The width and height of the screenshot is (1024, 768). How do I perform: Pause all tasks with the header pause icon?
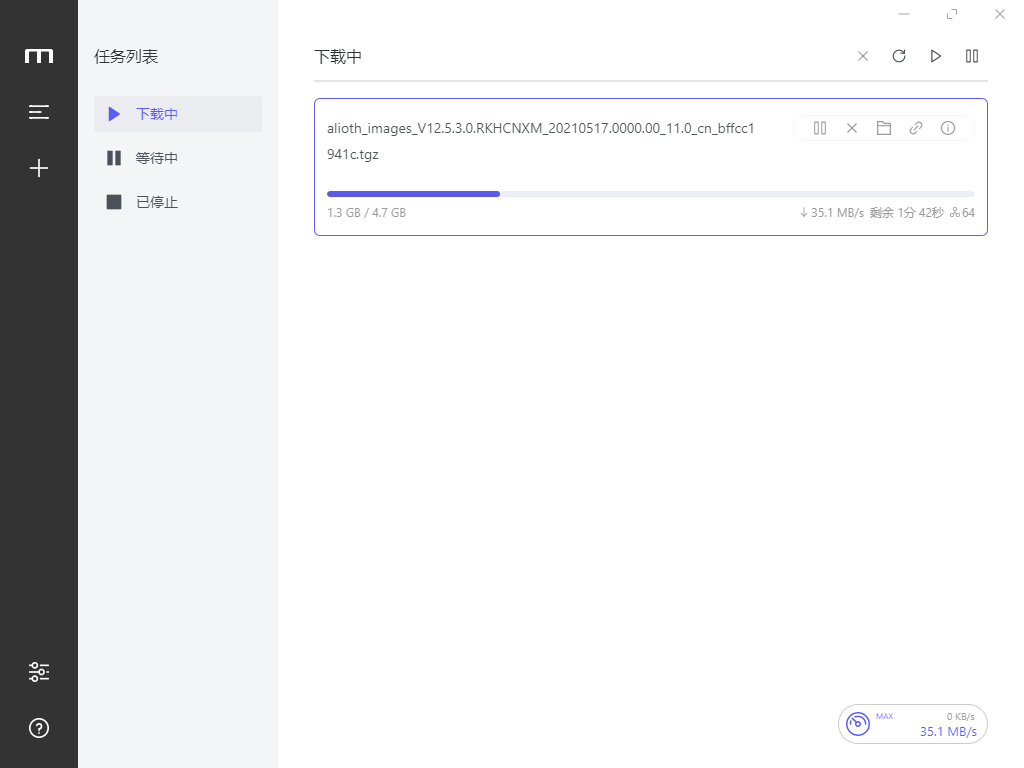click(972, 56)
